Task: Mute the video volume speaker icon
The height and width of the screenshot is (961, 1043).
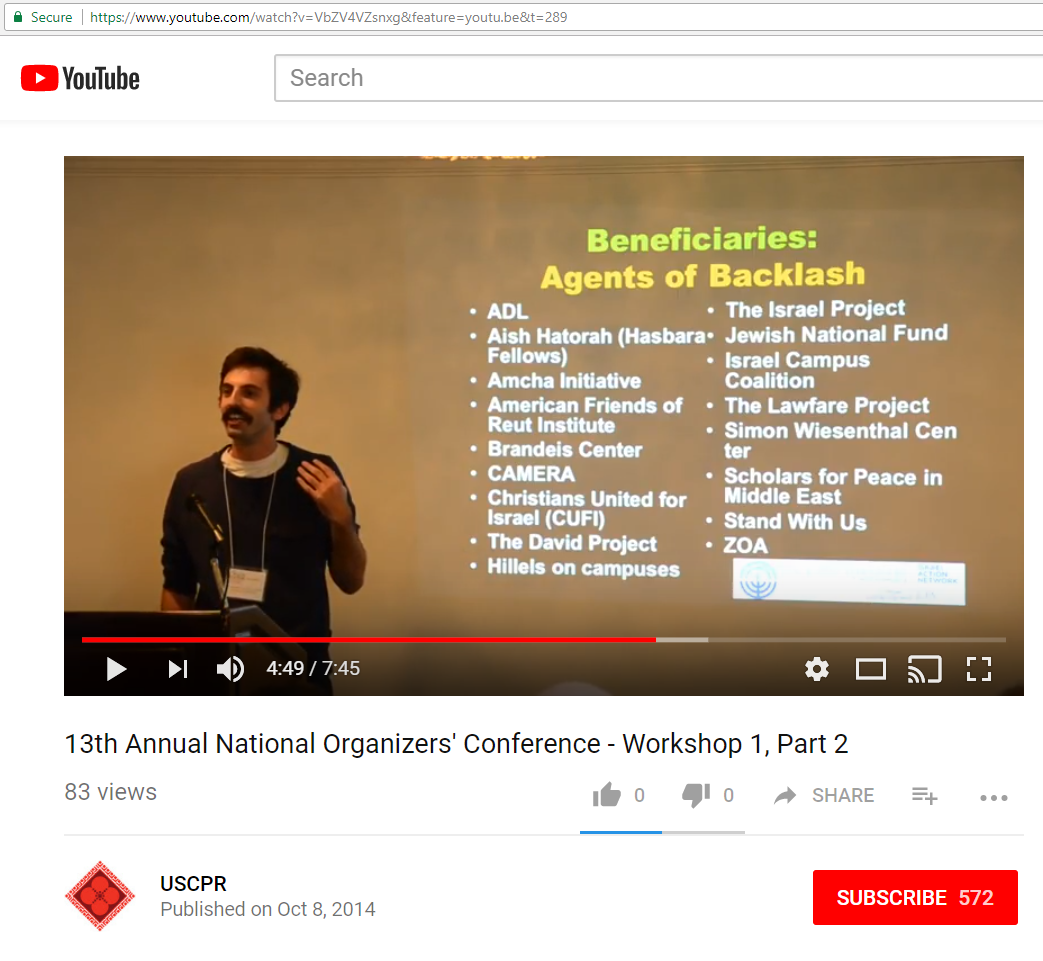Action: [x=230, y=669]
